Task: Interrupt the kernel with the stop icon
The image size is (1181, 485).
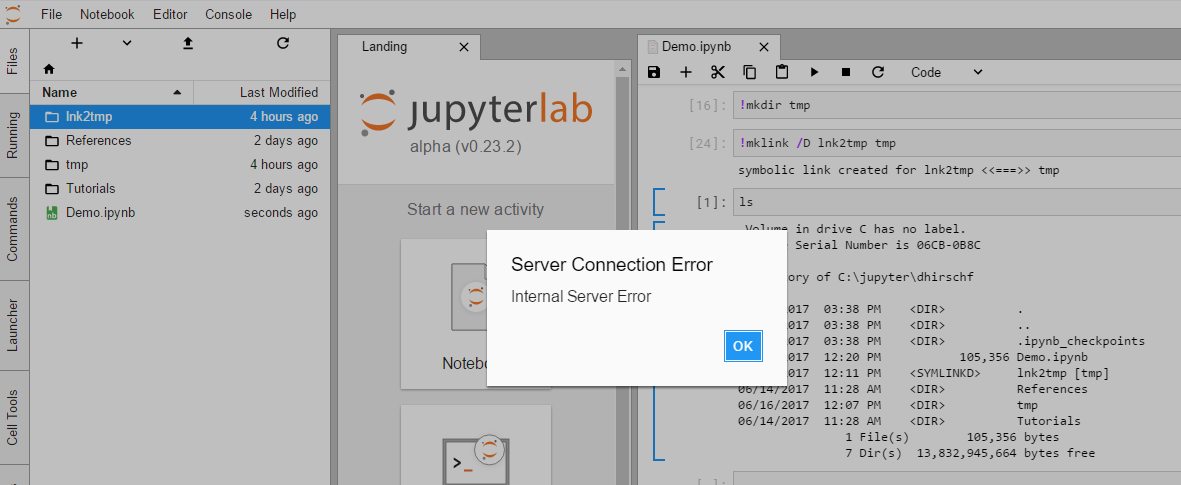Action: pos(846,72)
